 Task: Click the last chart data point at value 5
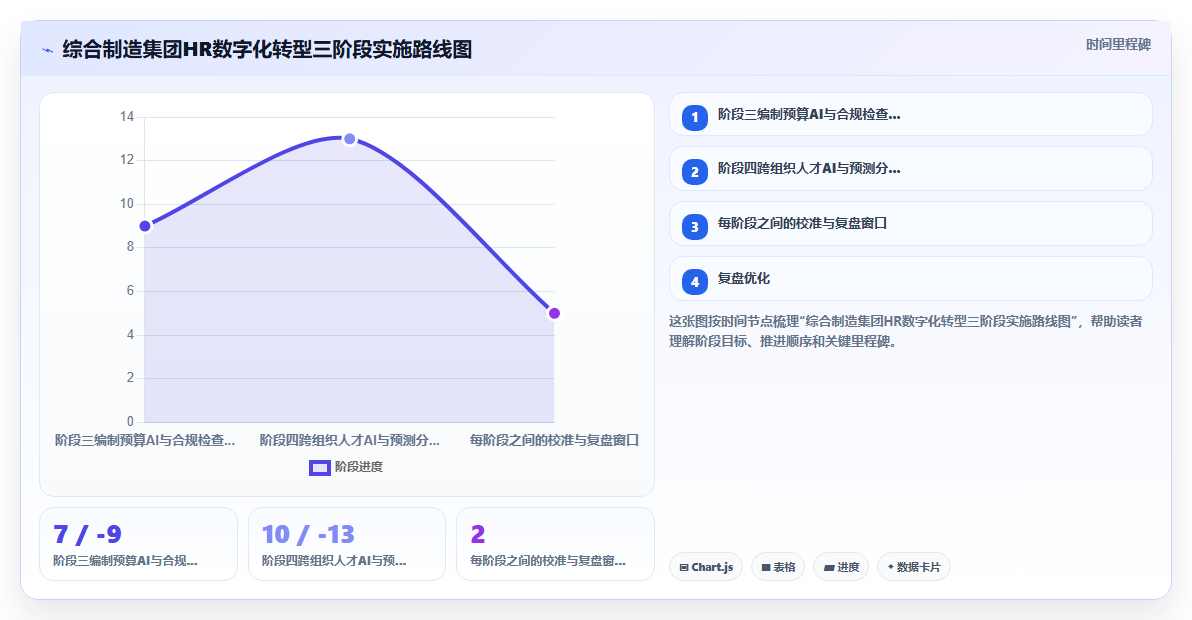[x=554, y=313]
